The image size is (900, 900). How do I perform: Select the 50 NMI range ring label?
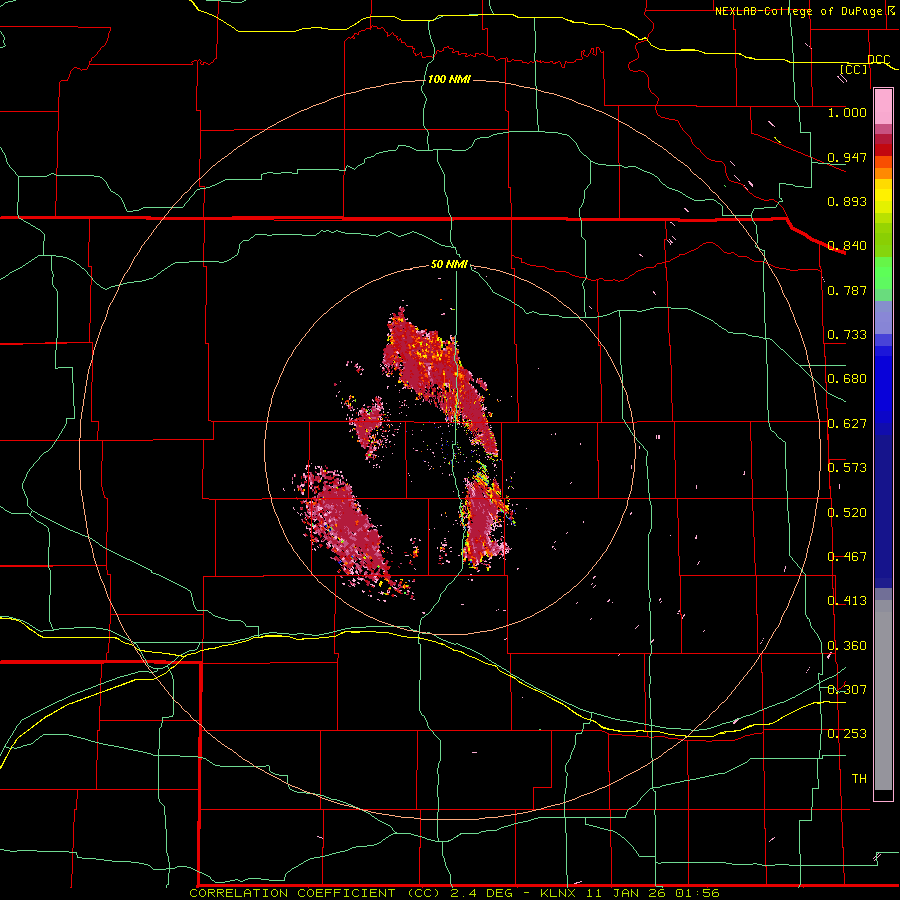(x=449, y=265)
